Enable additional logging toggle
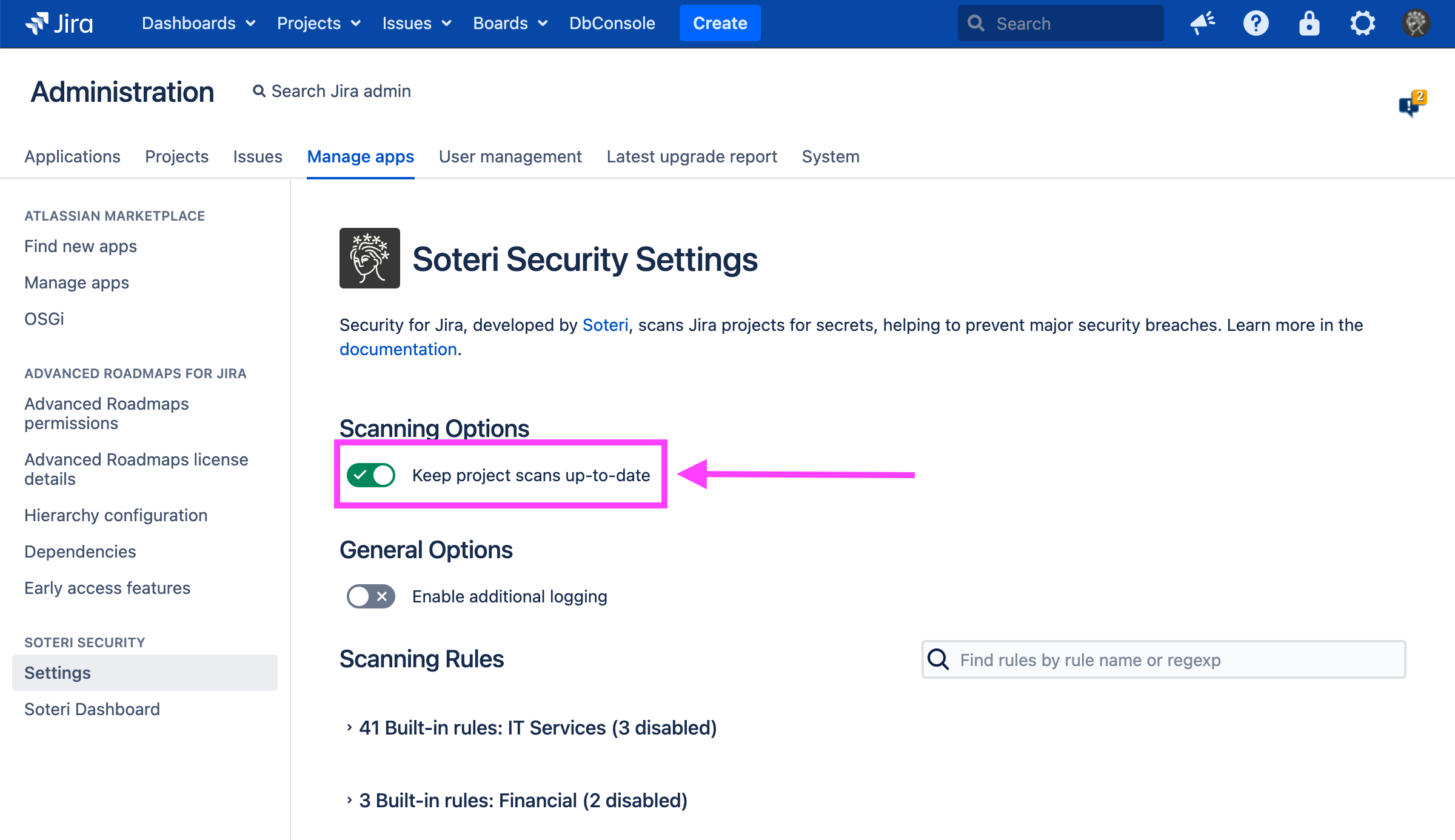 tap(370, 596)
